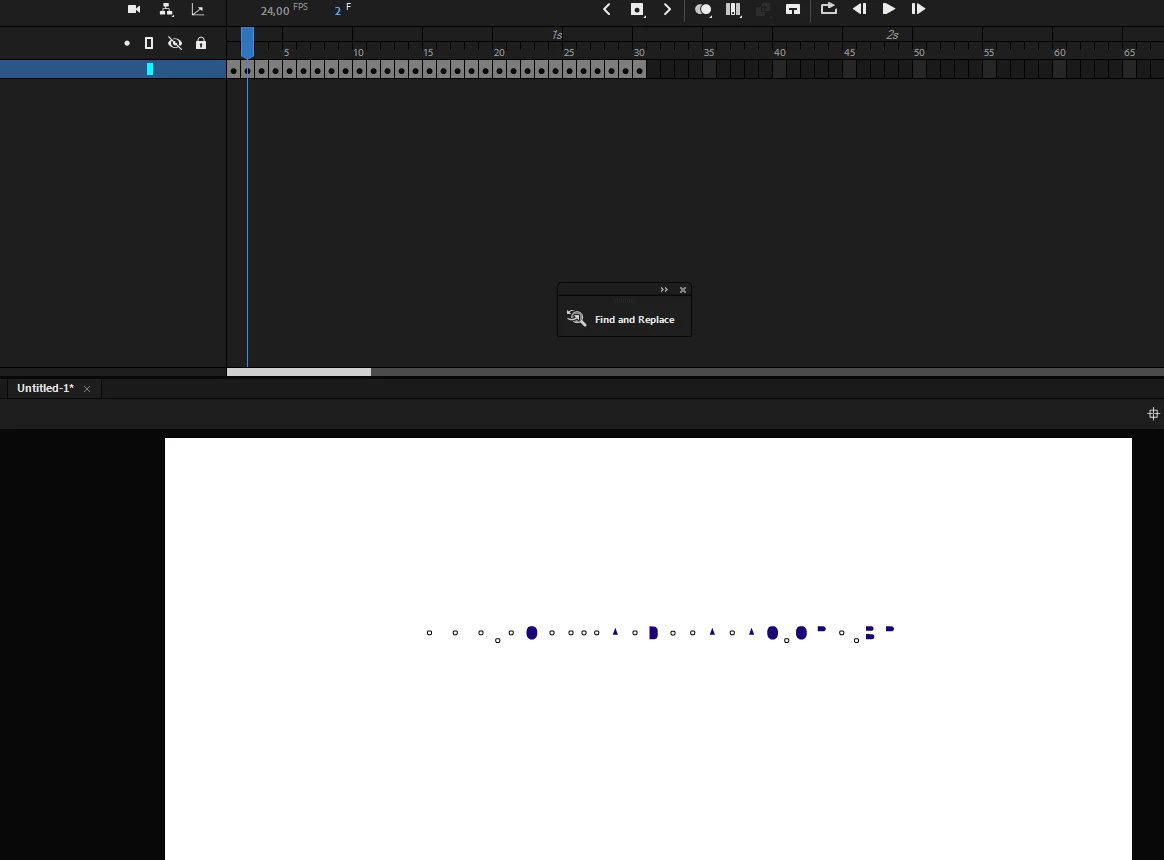
Task: Step back one frame
Action: tap(860, 9)
